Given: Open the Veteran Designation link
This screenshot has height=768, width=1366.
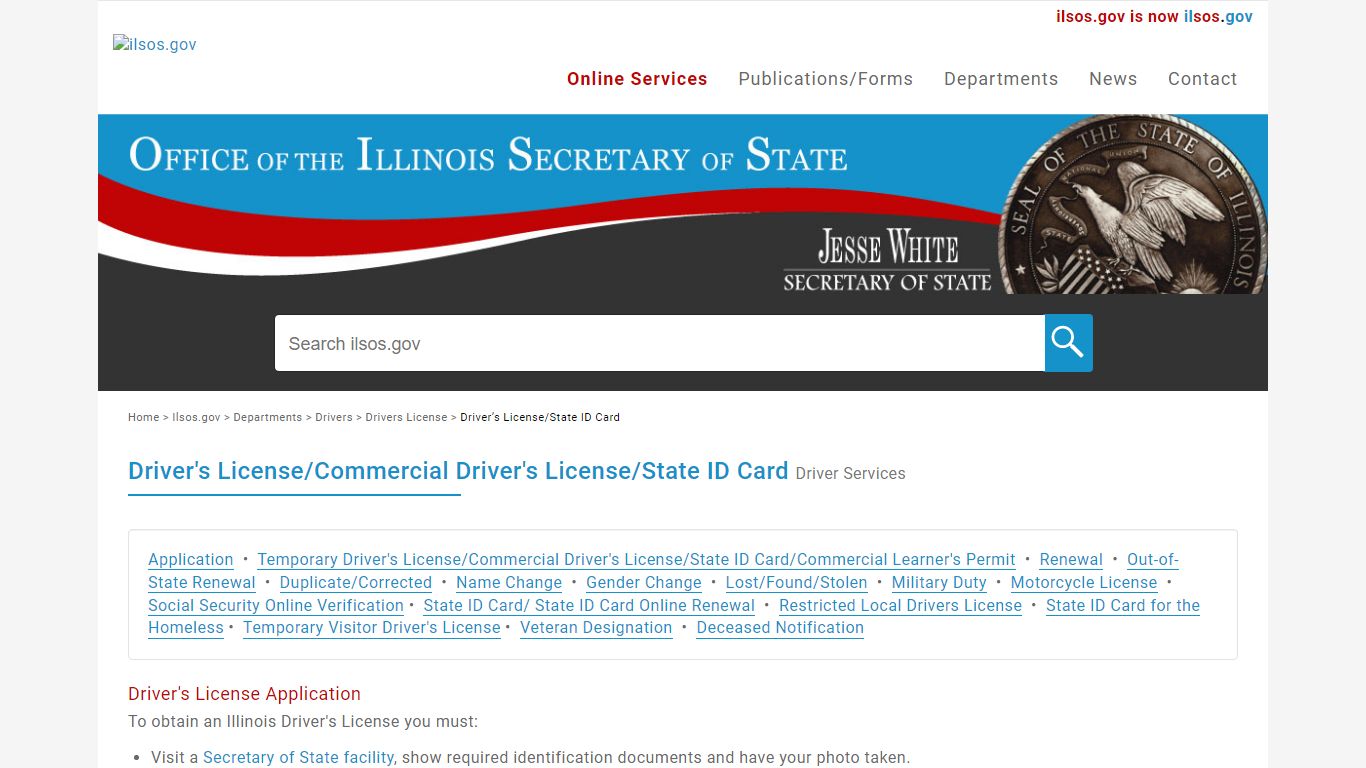Looking at the screenshot, I should coord(596,627).
